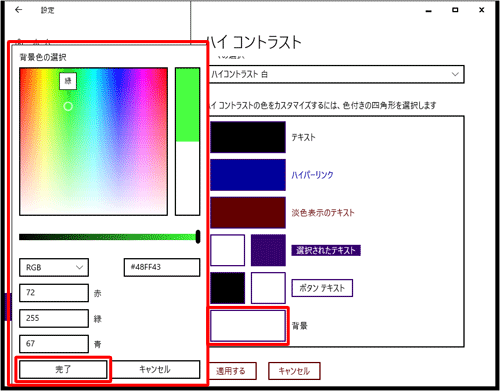Select the color selection circle marker
This screenshot has height=391, width=500.
(68, 106)
